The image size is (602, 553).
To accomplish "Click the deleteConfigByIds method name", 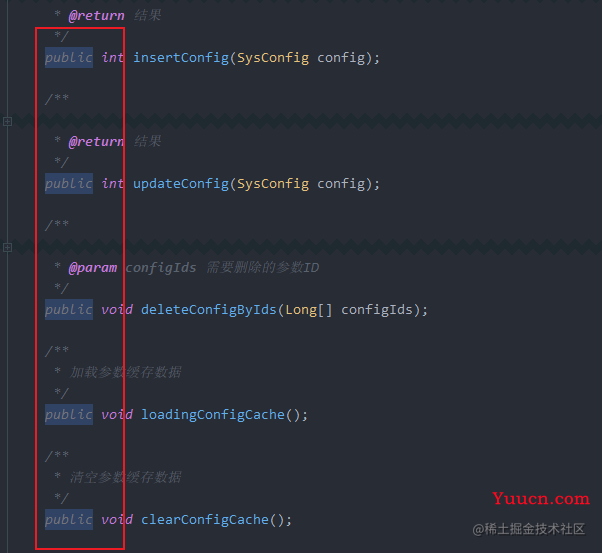I will click(208, 310).
